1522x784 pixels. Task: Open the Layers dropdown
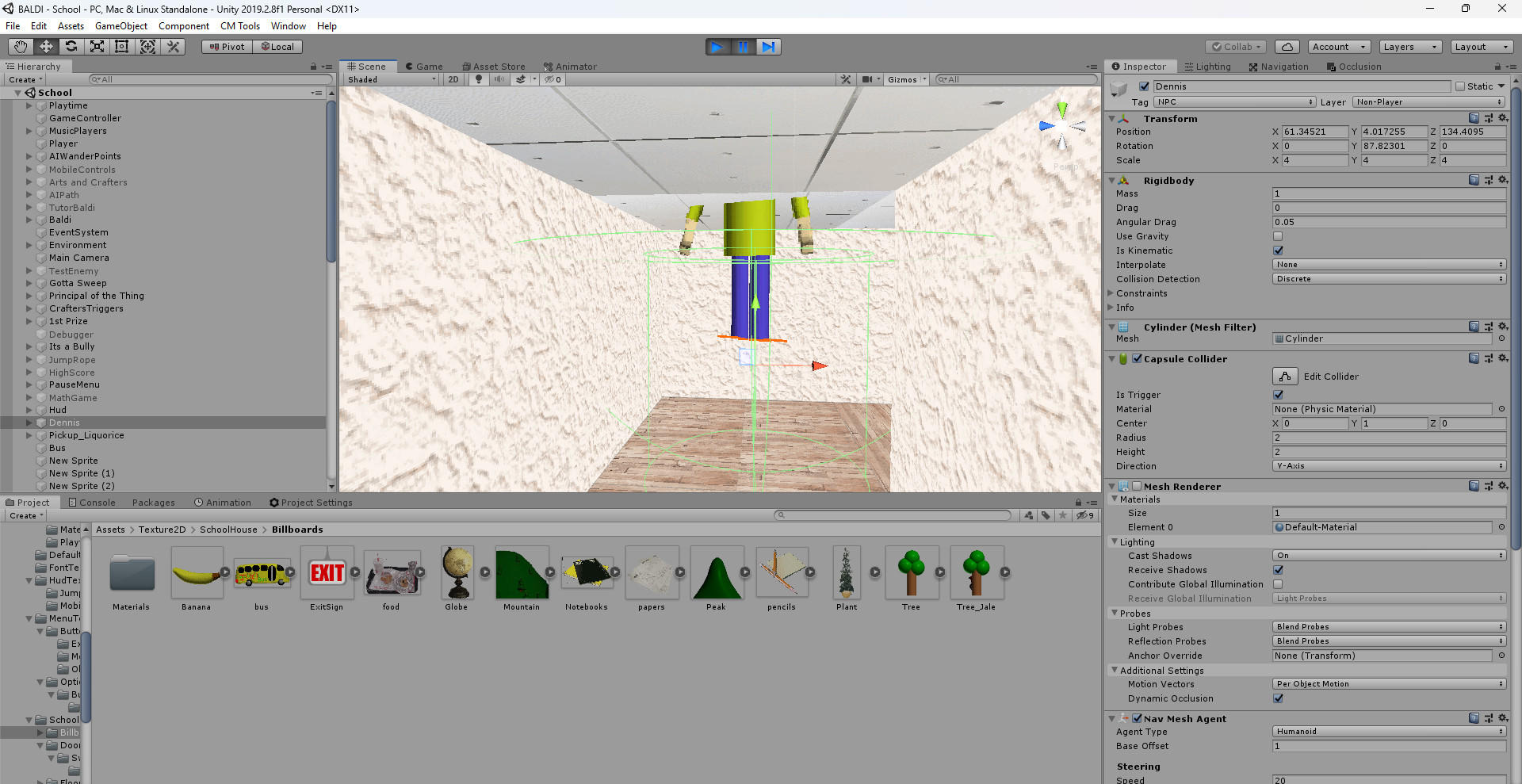point(1409,47)
